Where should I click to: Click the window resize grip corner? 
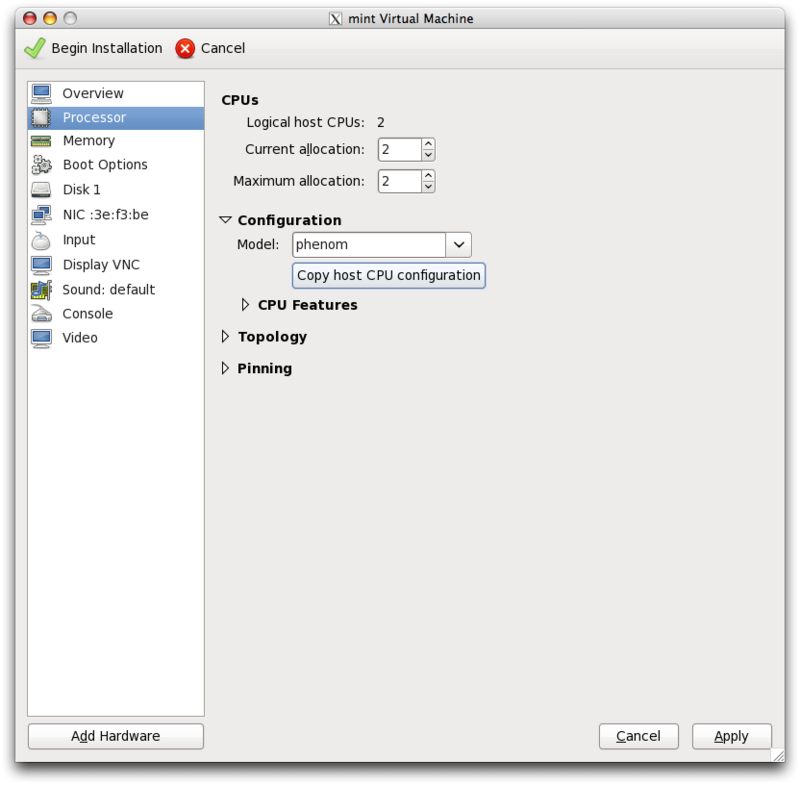click(778, 755)
